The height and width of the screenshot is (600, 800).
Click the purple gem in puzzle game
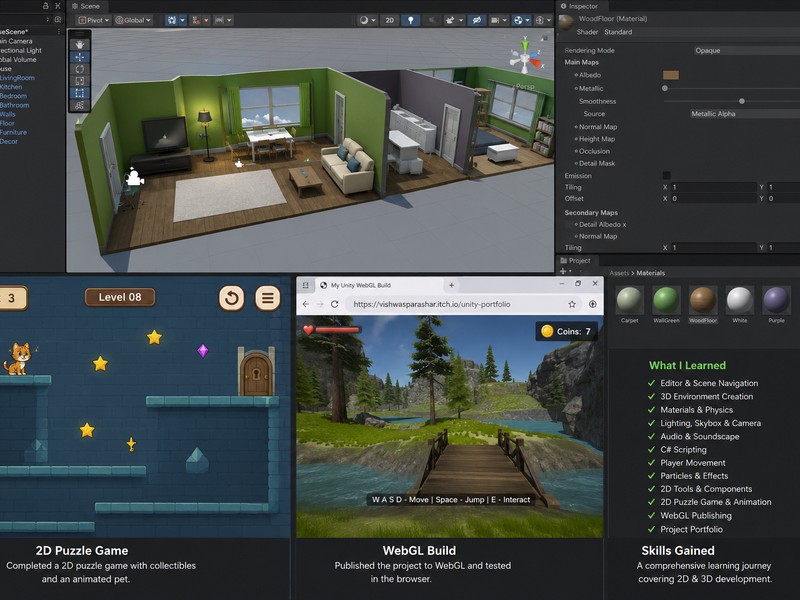203,351
